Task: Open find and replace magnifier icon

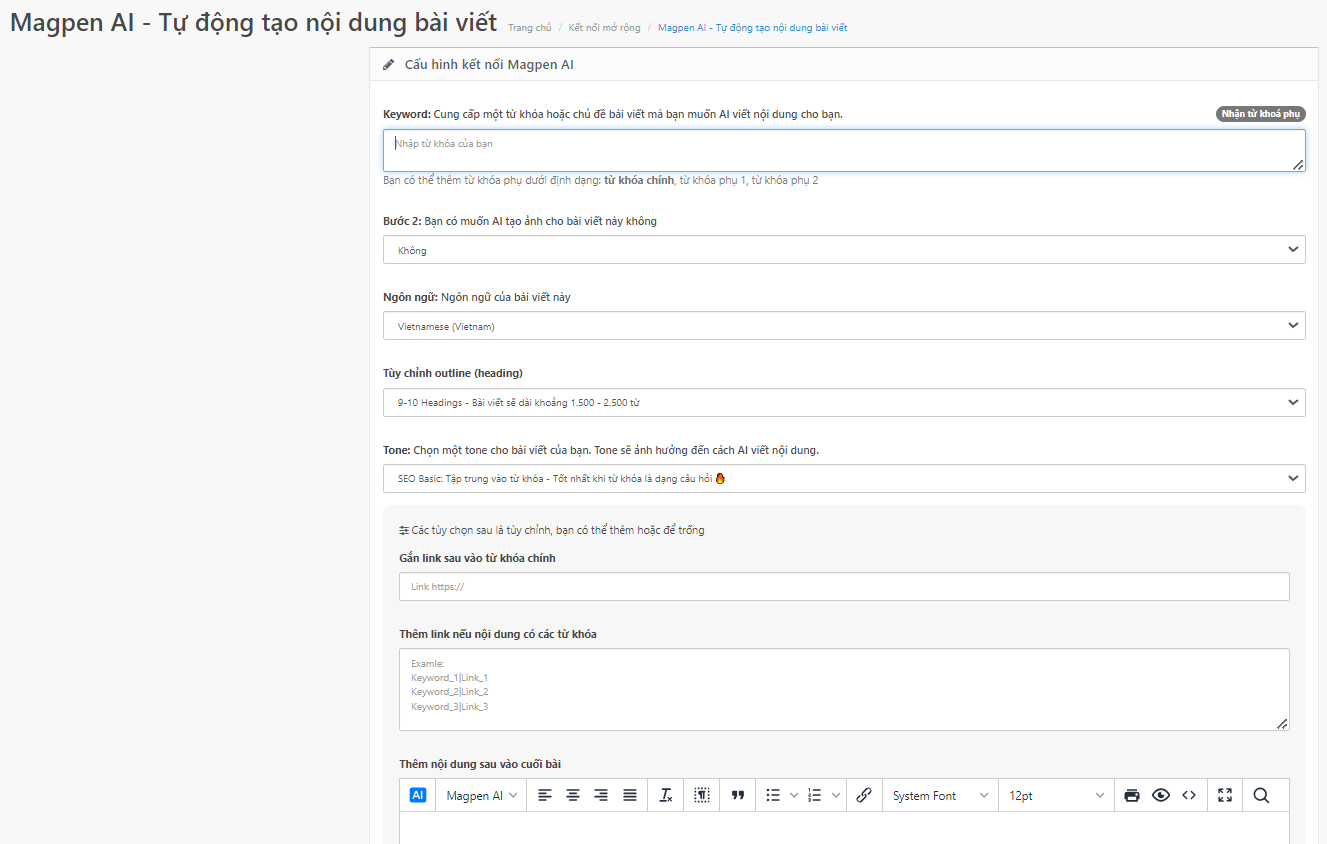Action: [1261, 795]
